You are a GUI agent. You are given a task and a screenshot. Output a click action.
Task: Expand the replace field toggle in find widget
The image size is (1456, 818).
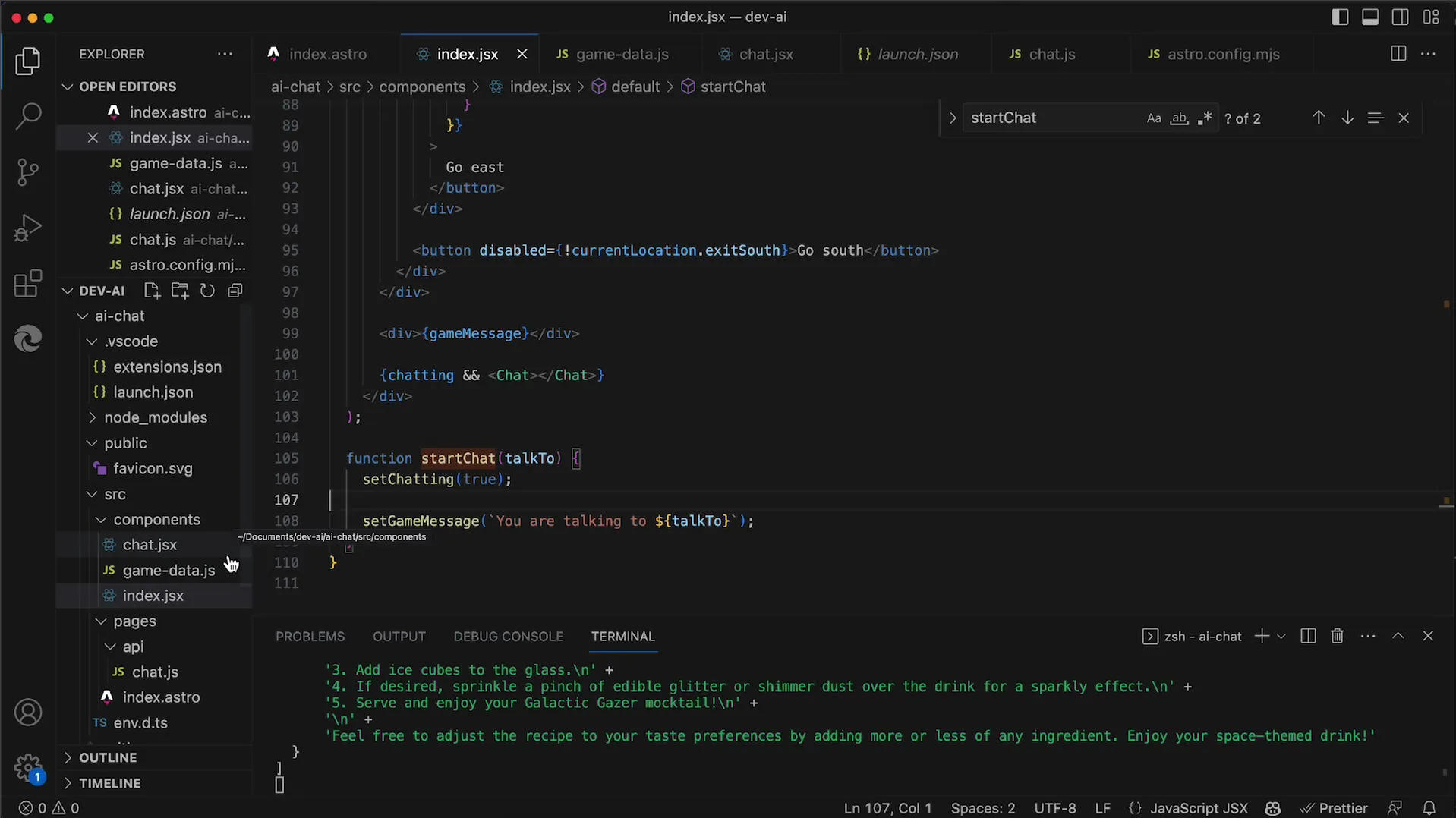coord(953,118)
